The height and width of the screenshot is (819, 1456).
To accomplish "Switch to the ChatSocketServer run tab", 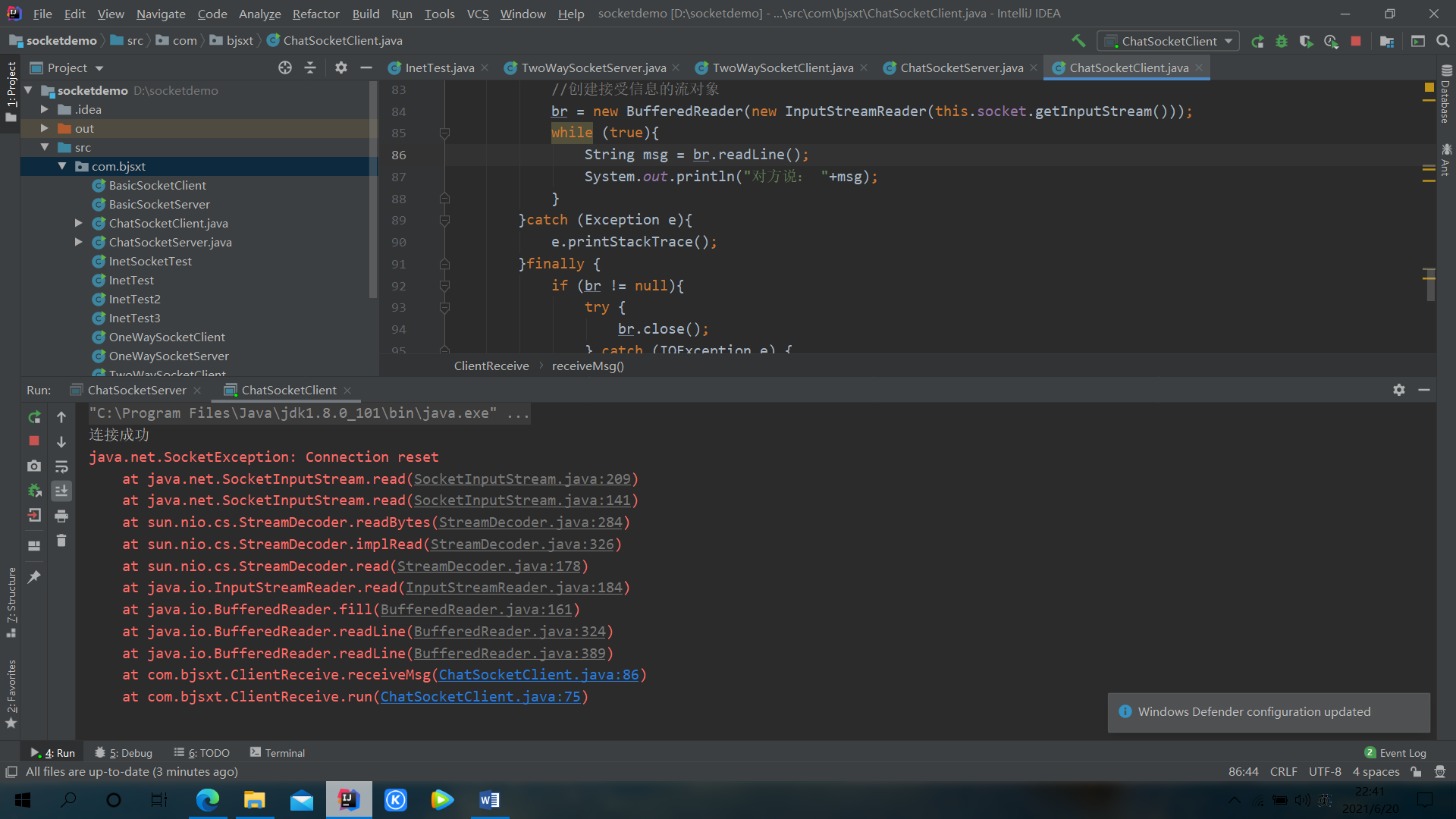I will pos(136,390).
